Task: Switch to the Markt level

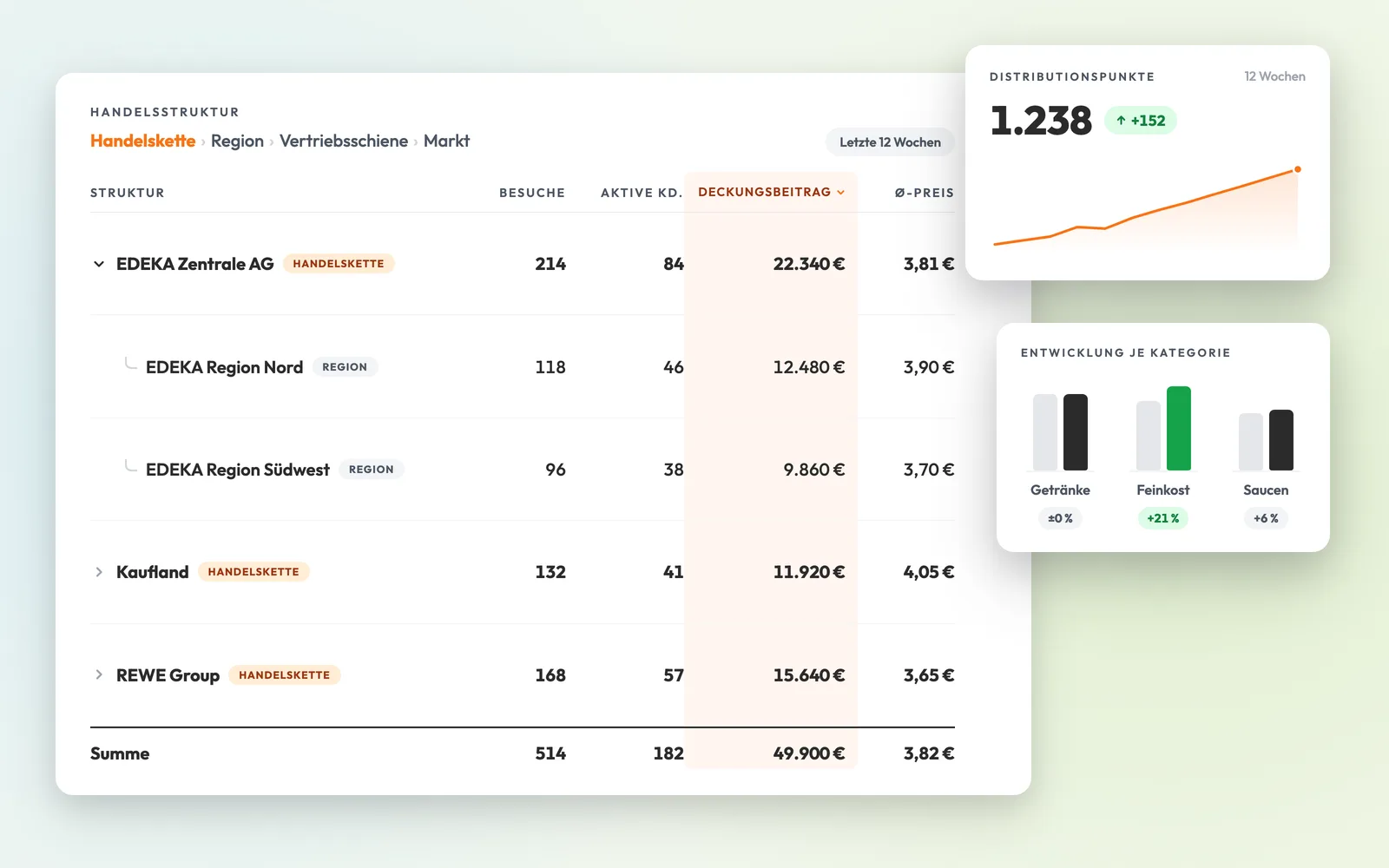Action: 446,141
